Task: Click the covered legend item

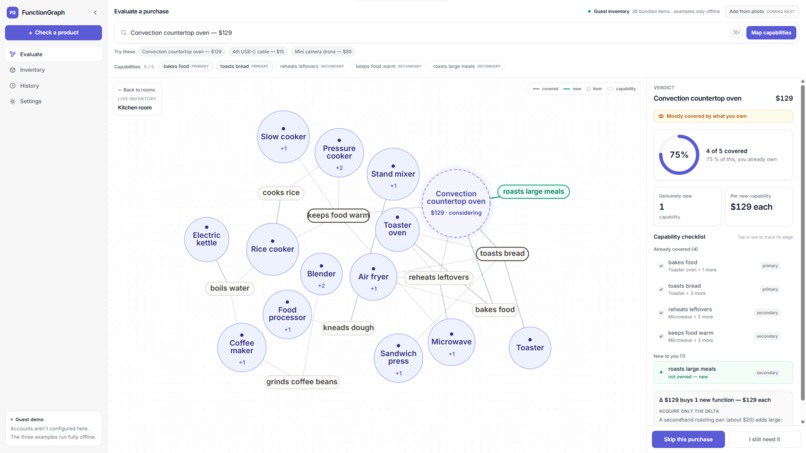Action: click(x=546, y=89)
